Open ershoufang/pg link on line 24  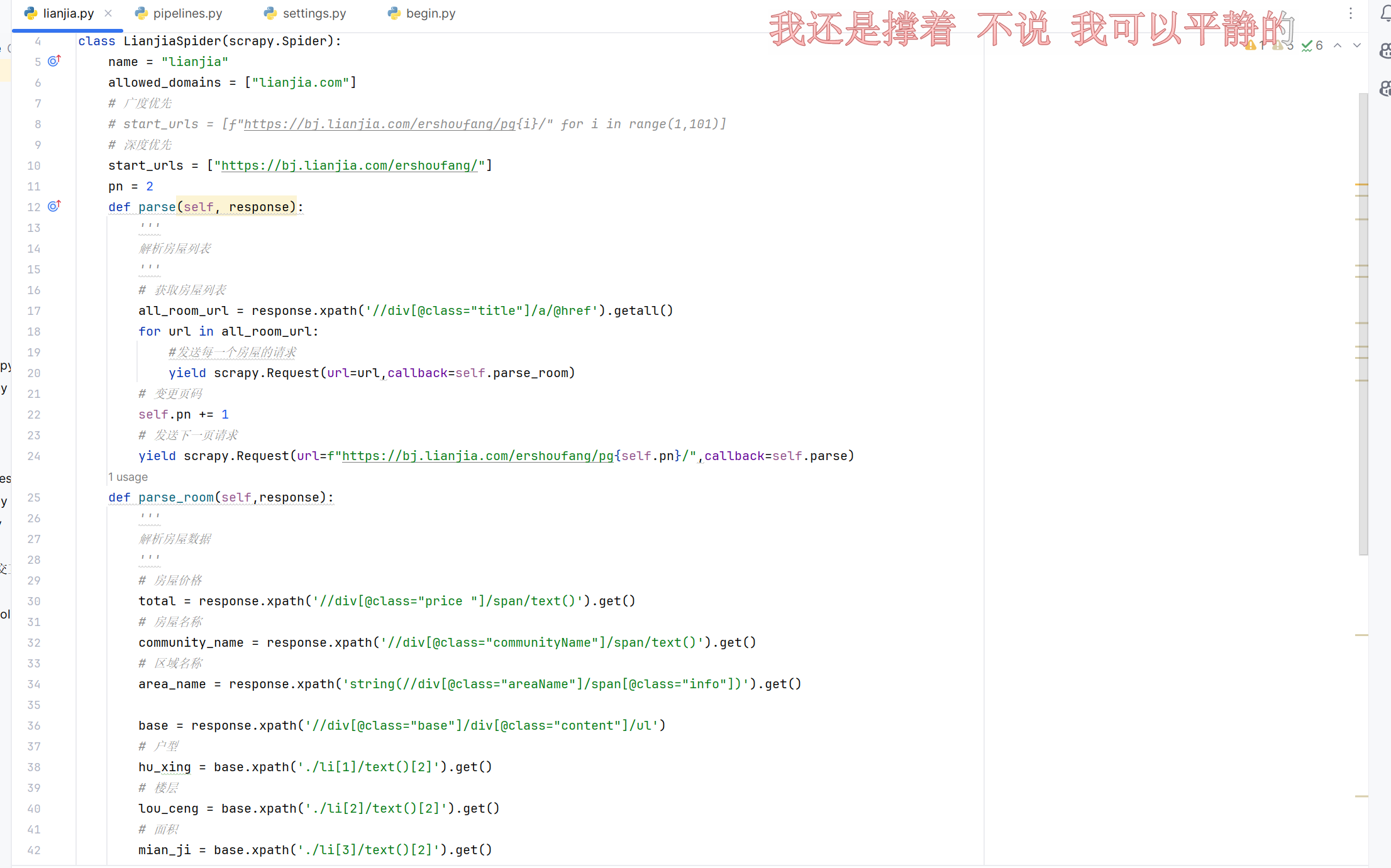[x=478, y=456]
